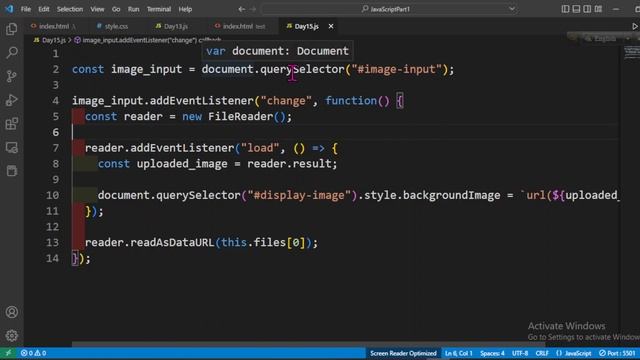Open the View menu
This screenshot has width=640, height=360.
(x=97, y=9)
